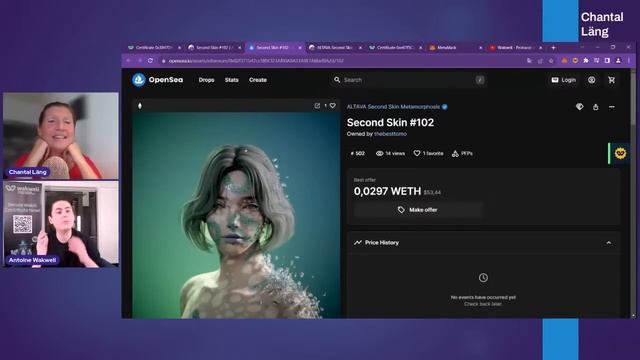This screenshot has width=640, height=360.
Task: Click the owl extension badge on right edge
Action: (x=620, y=153)
